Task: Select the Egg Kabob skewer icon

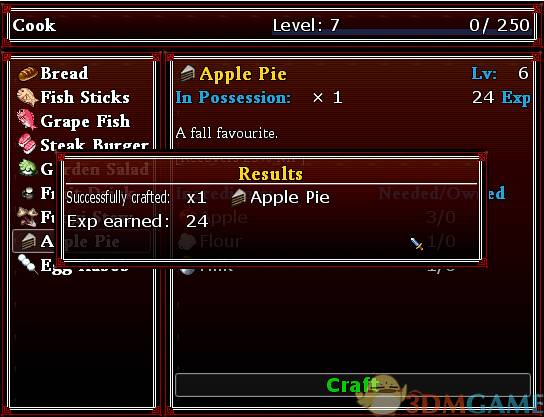Action: tap(27, 264)
